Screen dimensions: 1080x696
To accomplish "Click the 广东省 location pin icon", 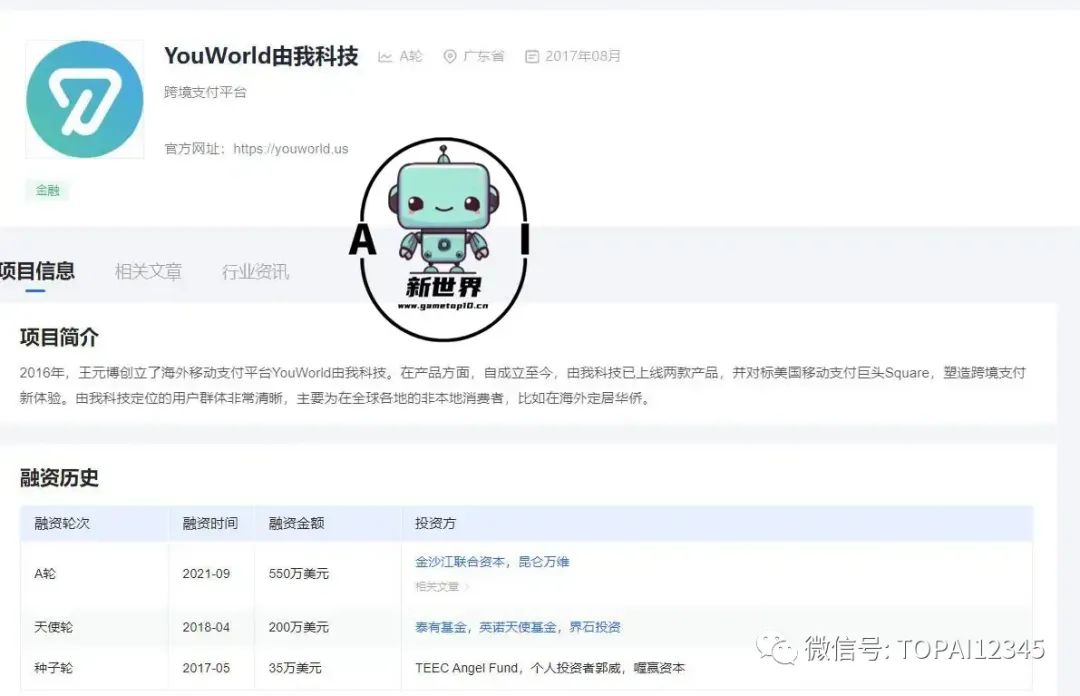I will 450,57.
